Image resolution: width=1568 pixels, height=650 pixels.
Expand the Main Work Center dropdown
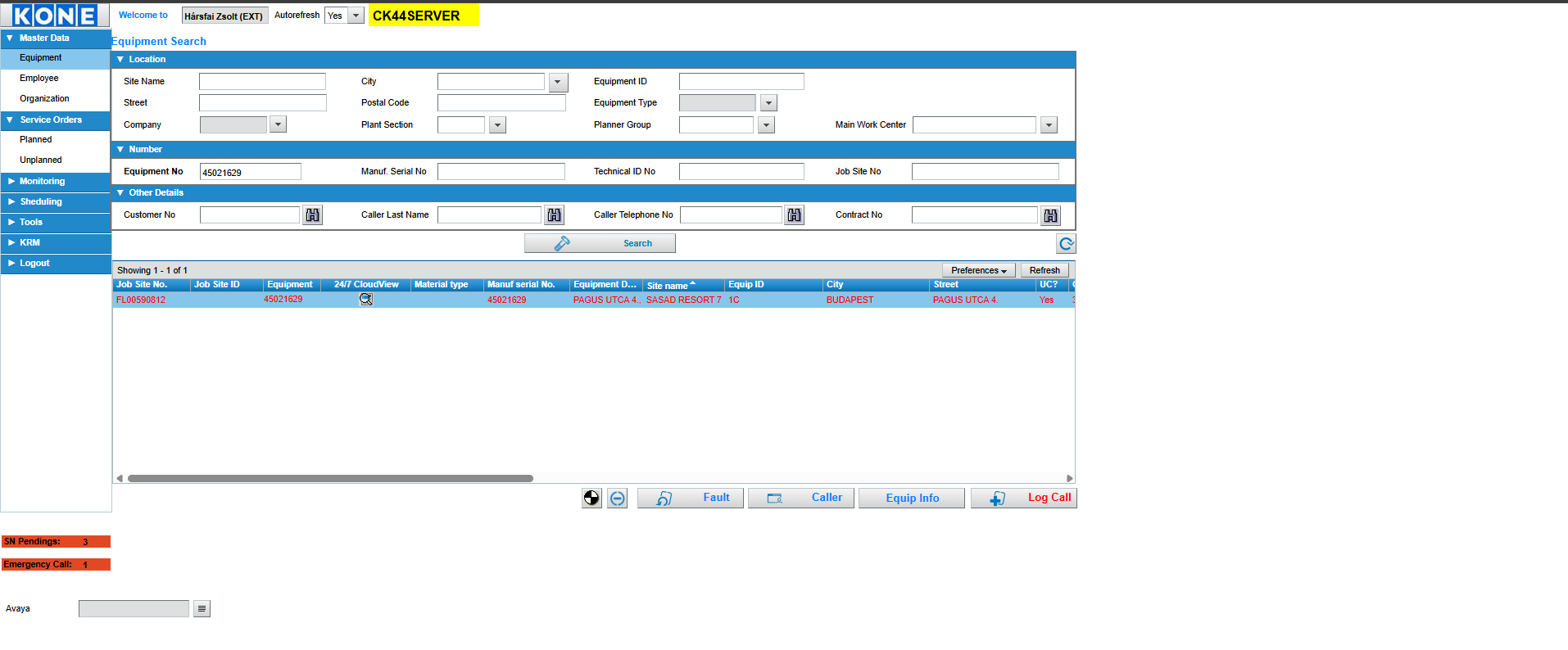[x=1049, y=125]
